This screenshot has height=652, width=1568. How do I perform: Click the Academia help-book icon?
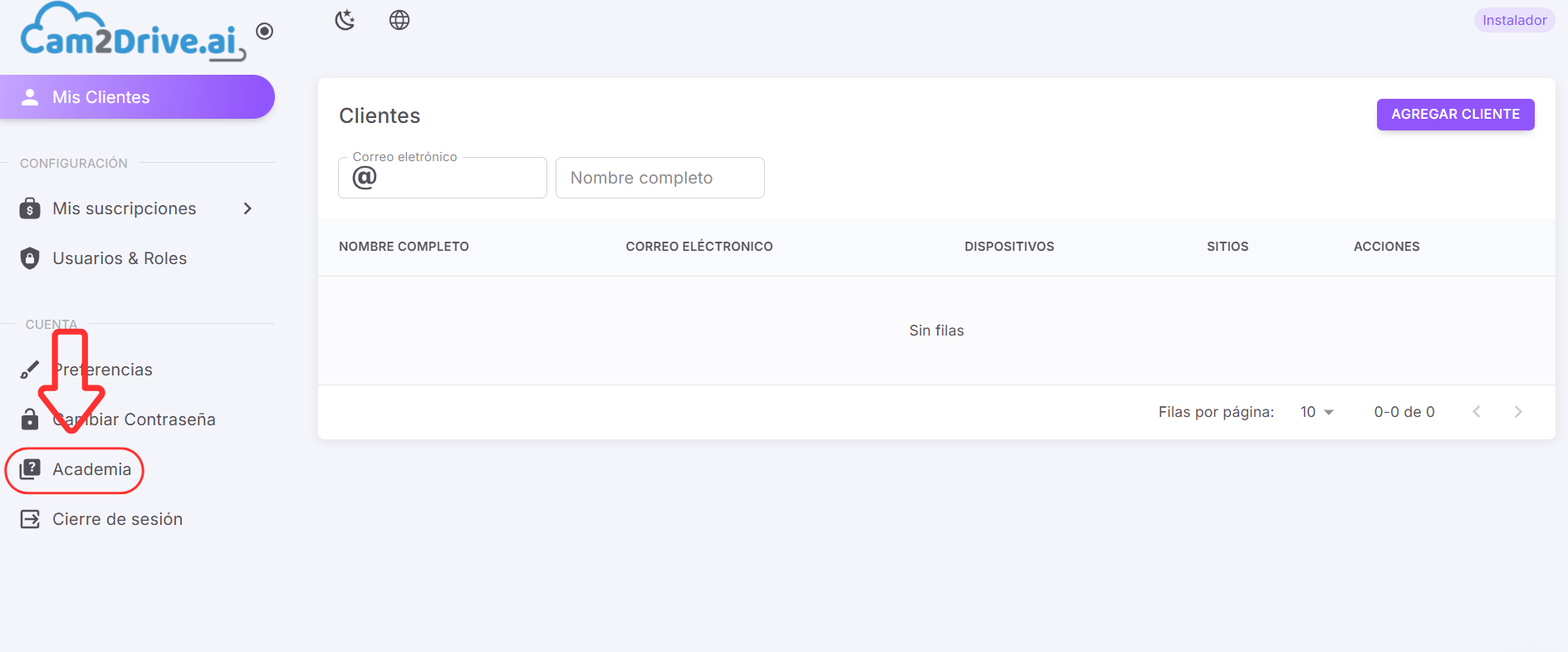[30, 469]
